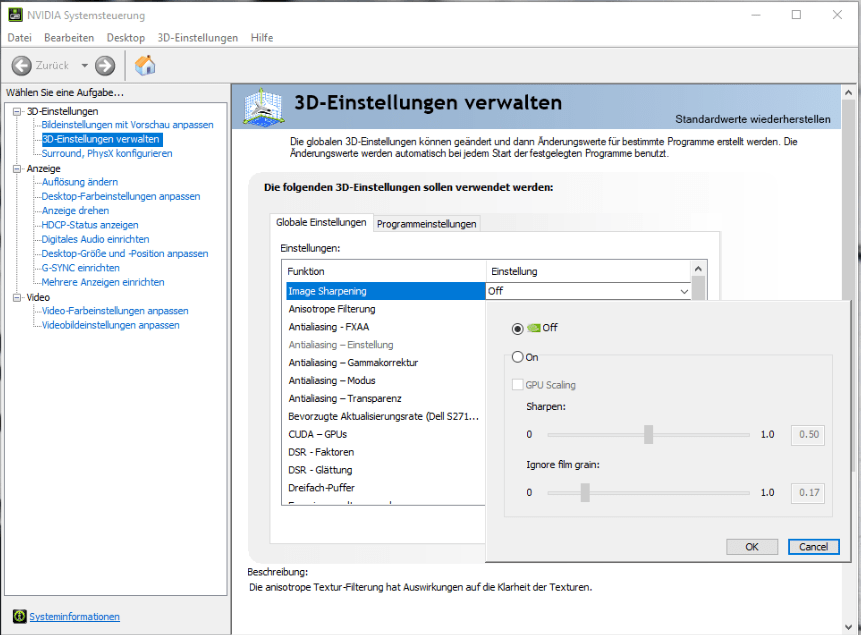Click the Sharpen value field 0.50
The image size is (861, 635).
pyautogui.click(x=808, y=435)
